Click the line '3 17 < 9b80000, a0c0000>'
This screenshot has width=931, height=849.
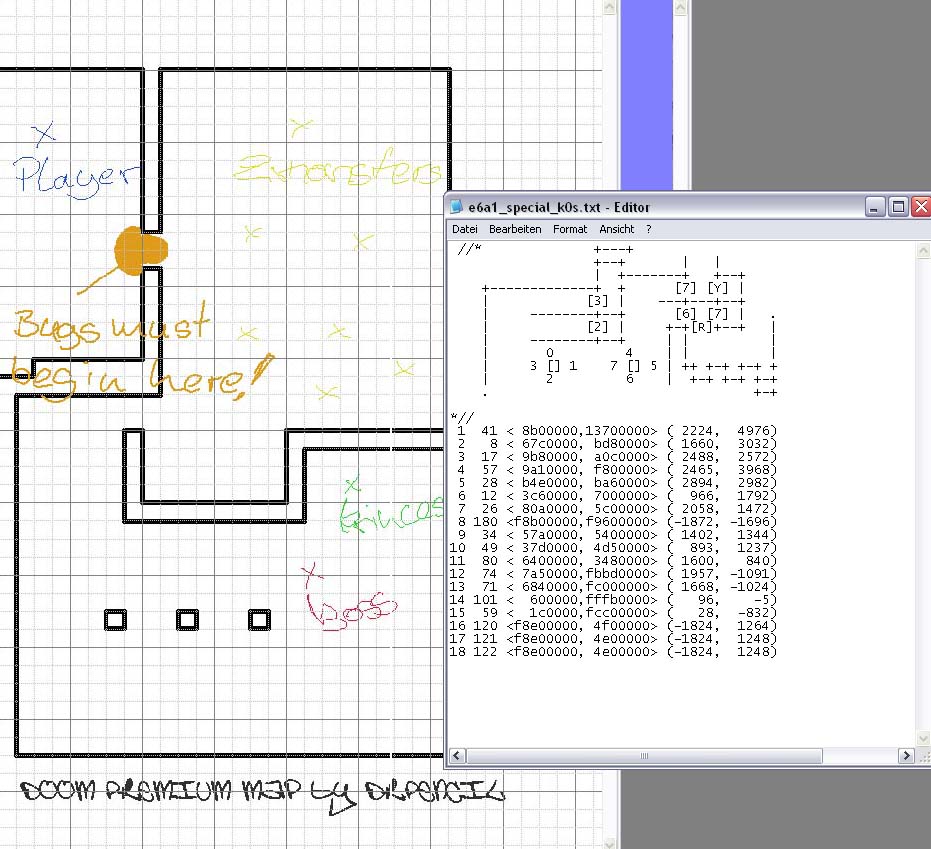[x=558, y=457]
